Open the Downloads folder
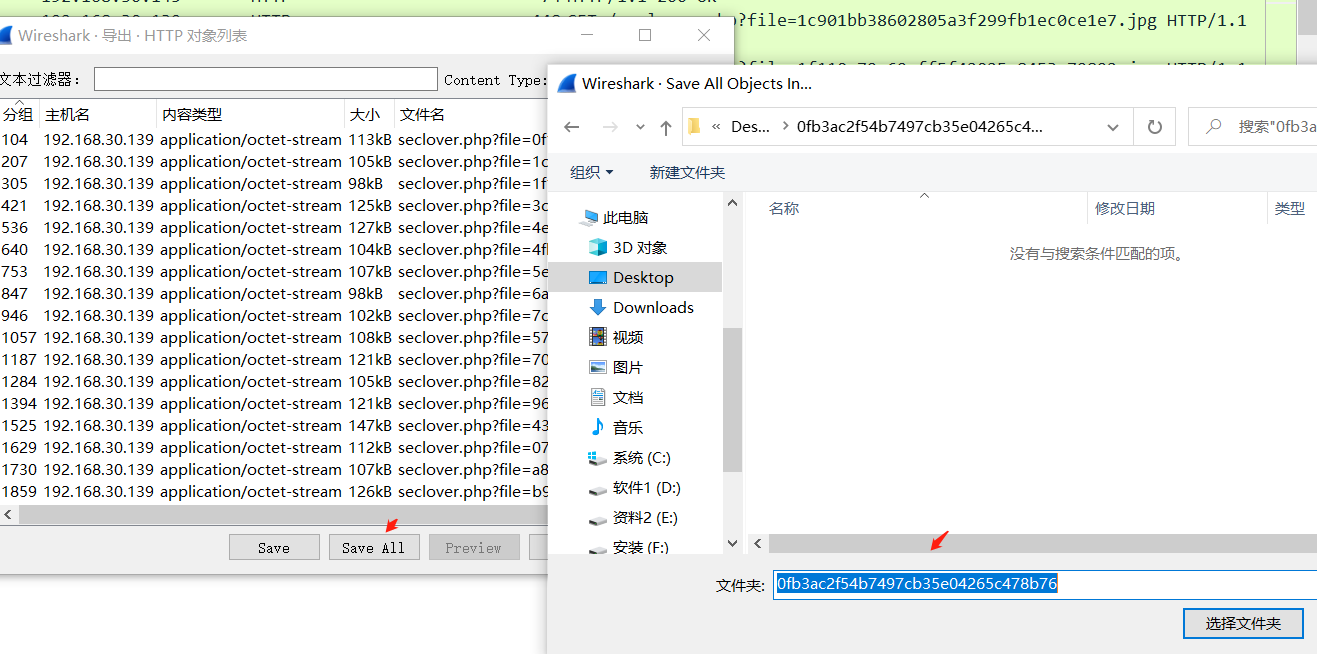1317x654 pixels. (653, 307)
